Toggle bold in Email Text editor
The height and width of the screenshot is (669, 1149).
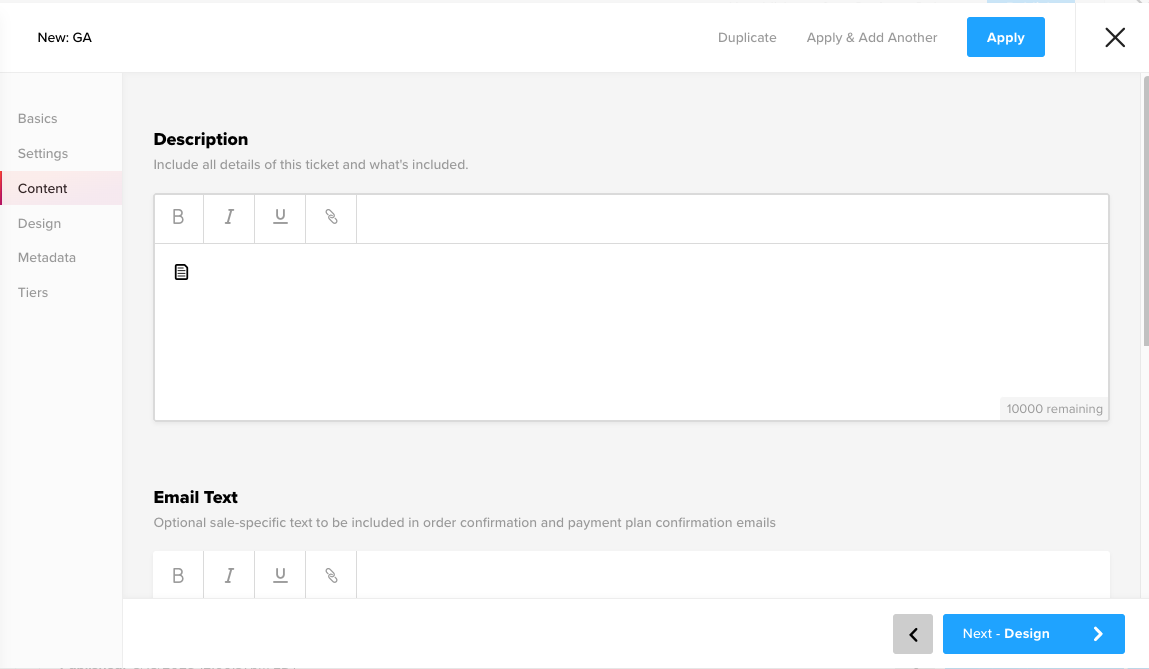pos(178,575)
